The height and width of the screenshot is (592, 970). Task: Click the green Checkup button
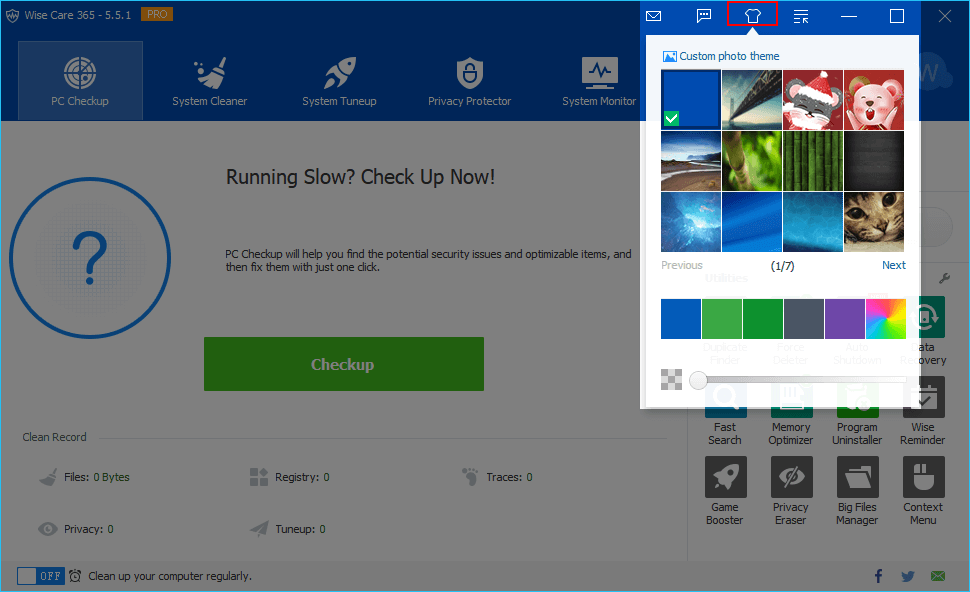[344, 364]
